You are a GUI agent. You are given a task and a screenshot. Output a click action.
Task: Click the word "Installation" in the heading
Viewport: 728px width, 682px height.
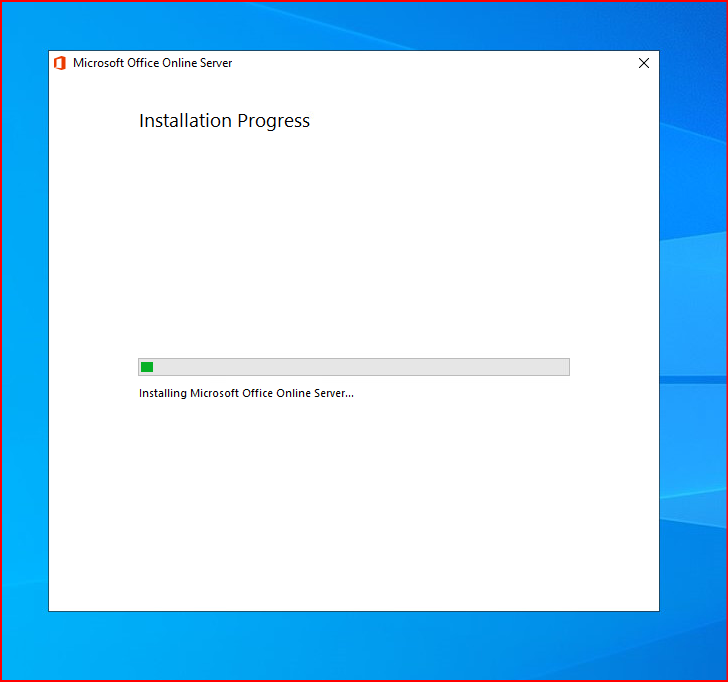click(x=184, y=121)
